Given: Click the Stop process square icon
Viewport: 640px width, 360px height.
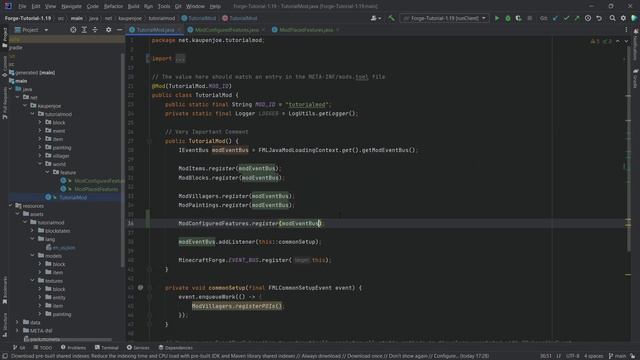Looking at the screenshot, I should pos(529,18).
